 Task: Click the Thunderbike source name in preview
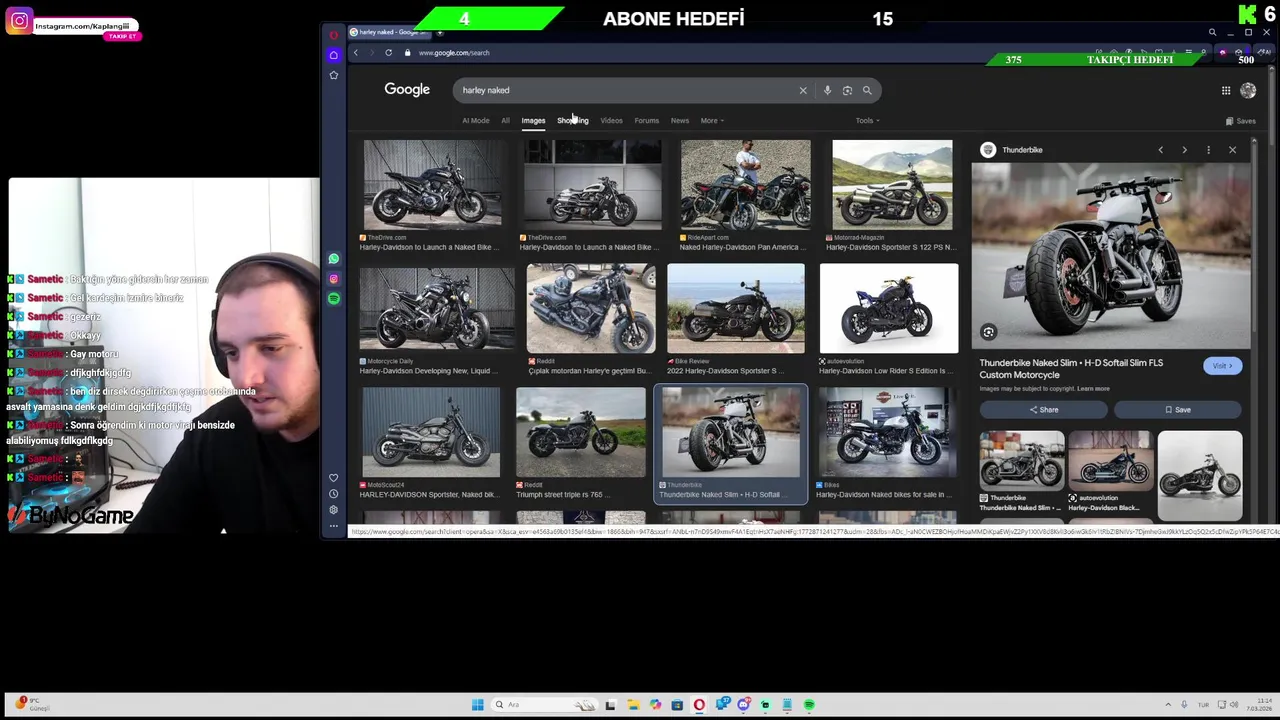point(1022,150)
